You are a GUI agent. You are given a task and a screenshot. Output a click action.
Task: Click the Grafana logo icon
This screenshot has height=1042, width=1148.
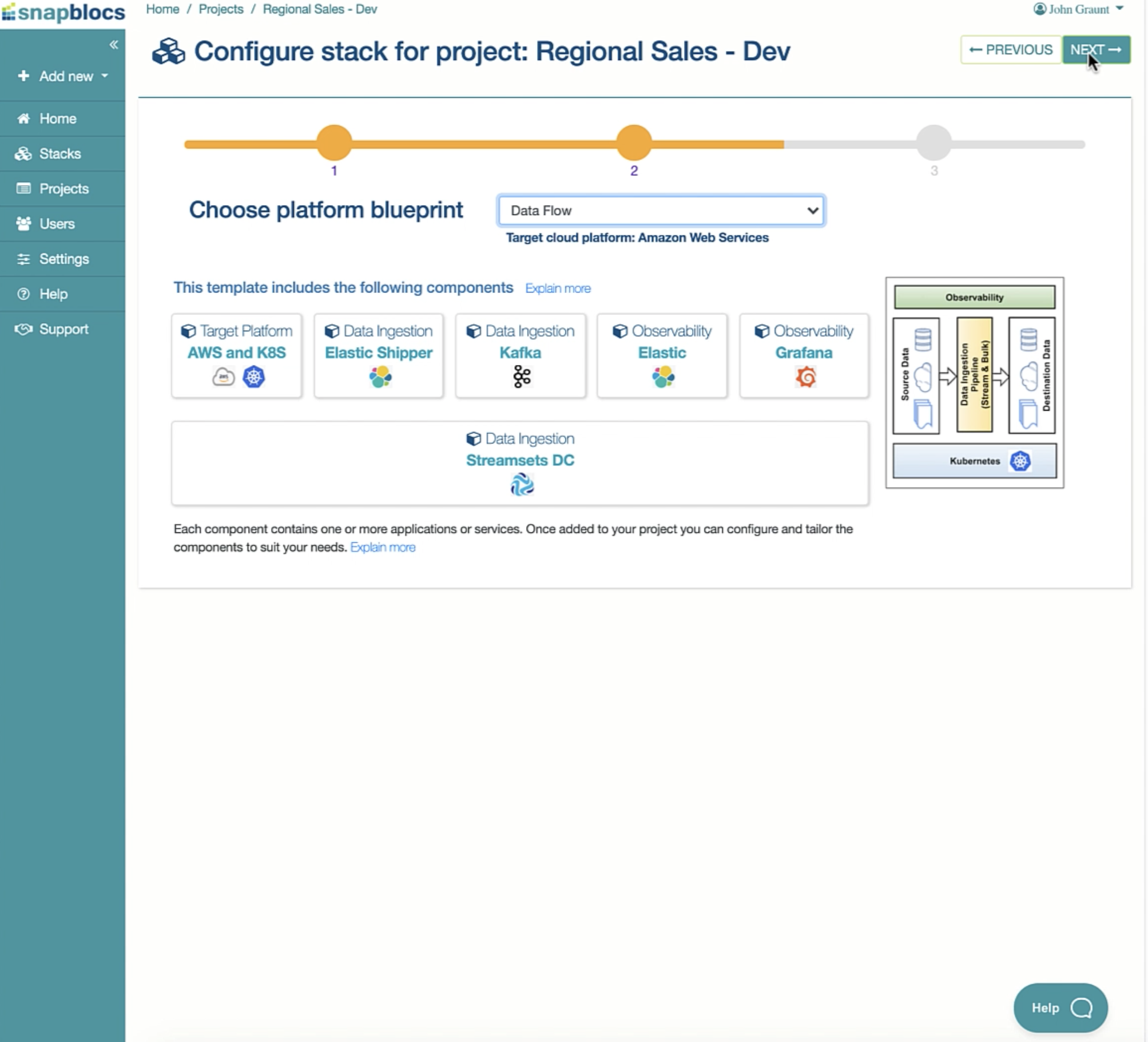coord(805,377)
